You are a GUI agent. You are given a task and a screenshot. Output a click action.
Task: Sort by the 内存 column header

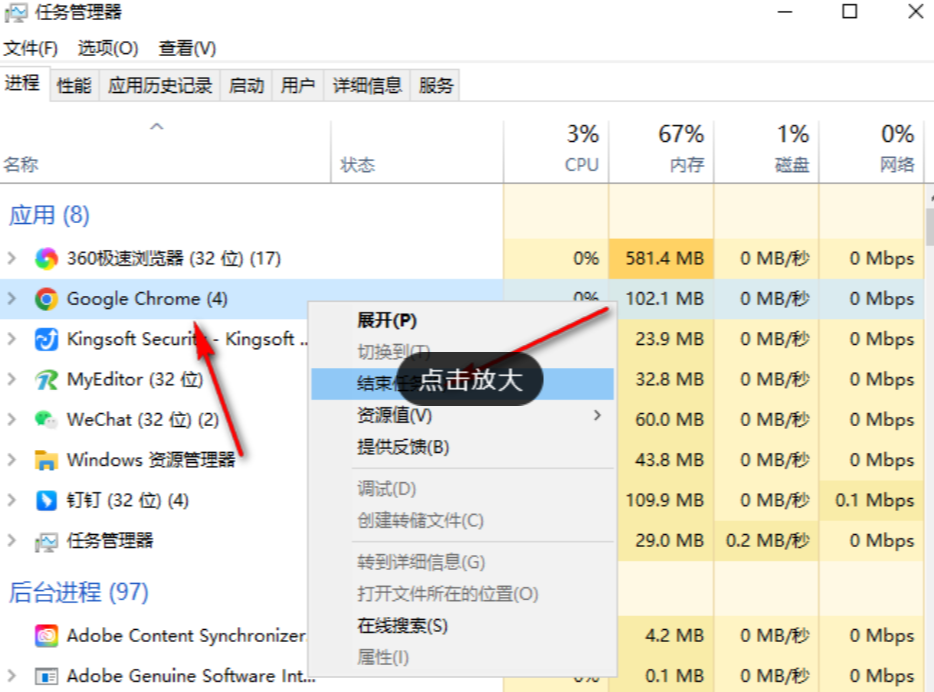pos(661,151)
